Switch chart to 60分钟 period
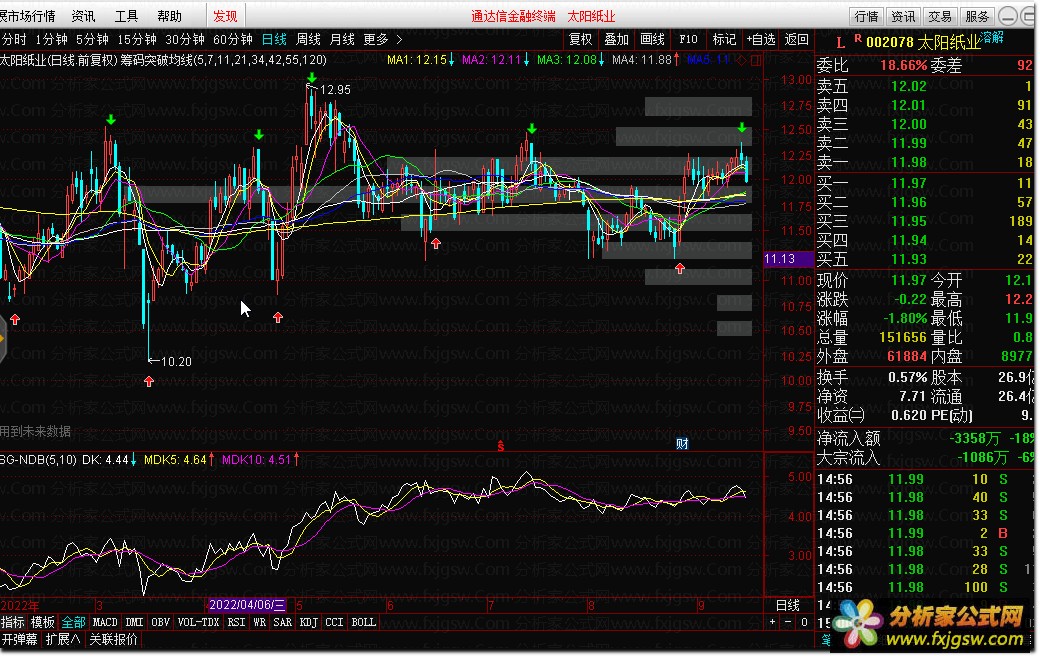Image resolution: width=1040 pixels, height=656 pixels. (232, 40)
